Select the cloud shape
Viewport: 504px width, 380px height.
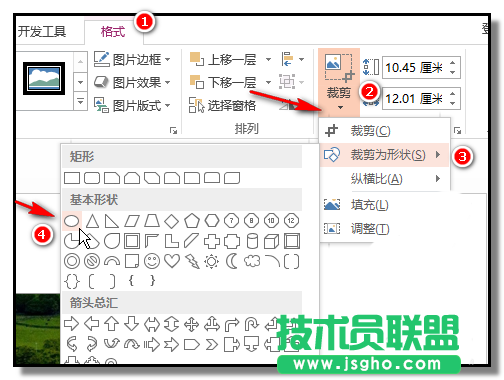[x=252, y=261]
